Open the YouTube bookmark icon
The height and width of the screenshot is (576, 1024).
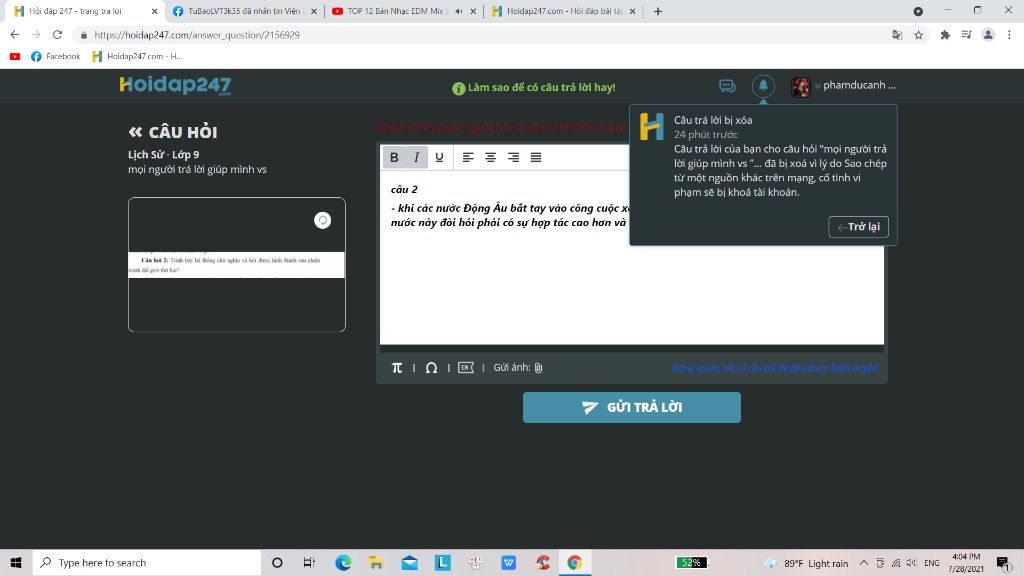pyautogui.click(x=14, y=56)
